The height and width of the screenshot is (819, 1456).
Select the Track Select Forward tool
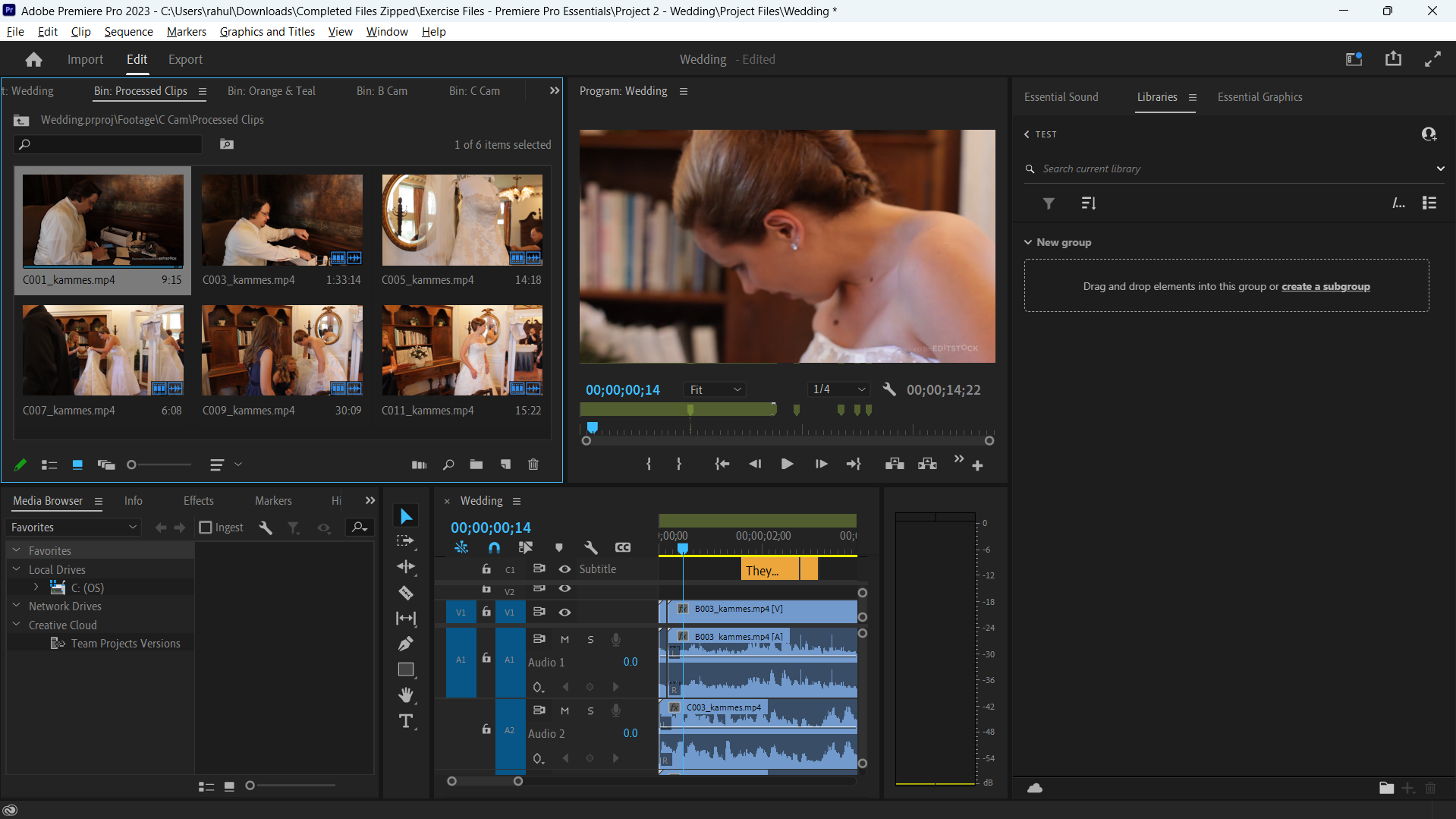tap(406, 541)
